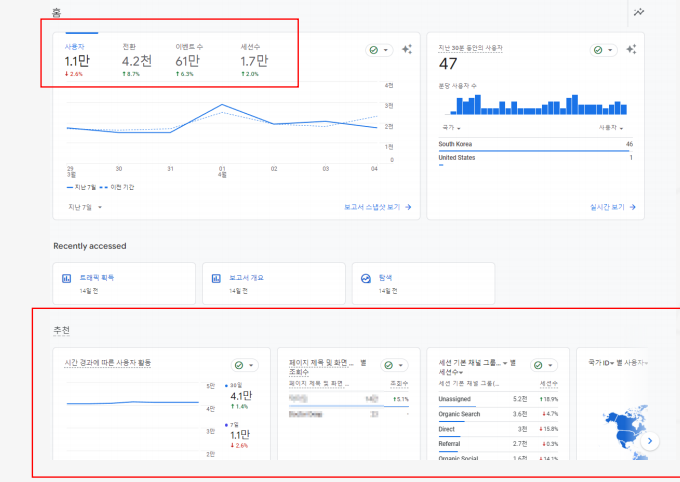This screenshot has width=680, height=482.
Task: Open the data quality dropdown on the 페이지 제목 card
Action: [x=394, y=365]
